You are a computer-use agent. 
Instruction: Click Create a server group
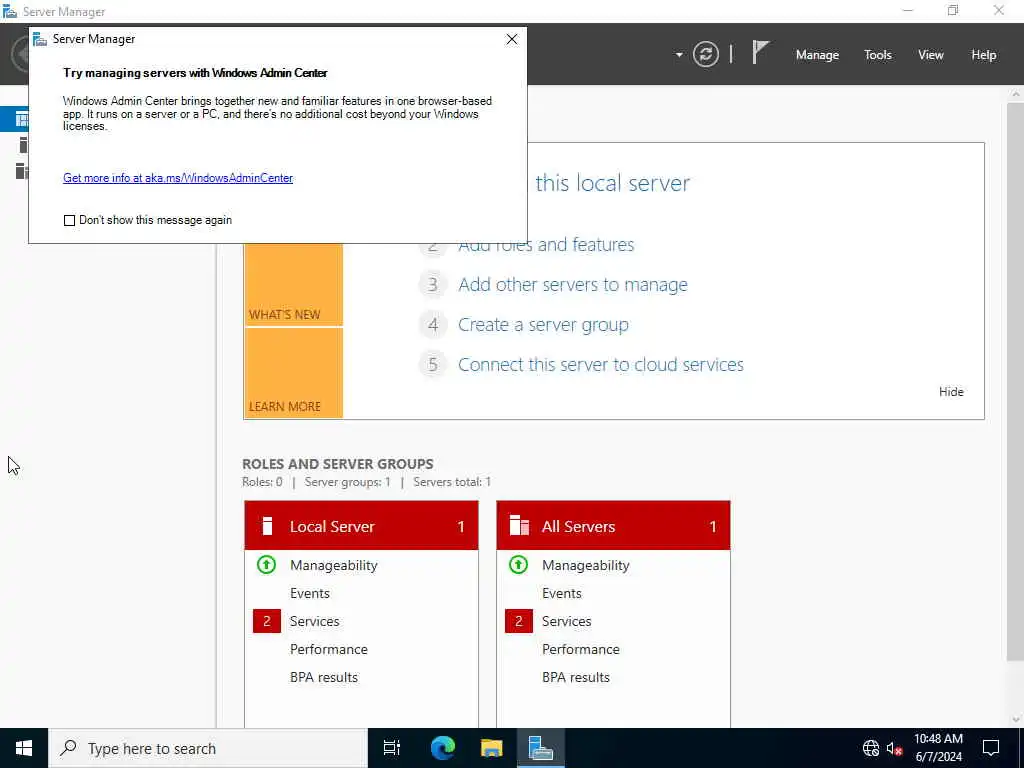[x=543, y=325]
